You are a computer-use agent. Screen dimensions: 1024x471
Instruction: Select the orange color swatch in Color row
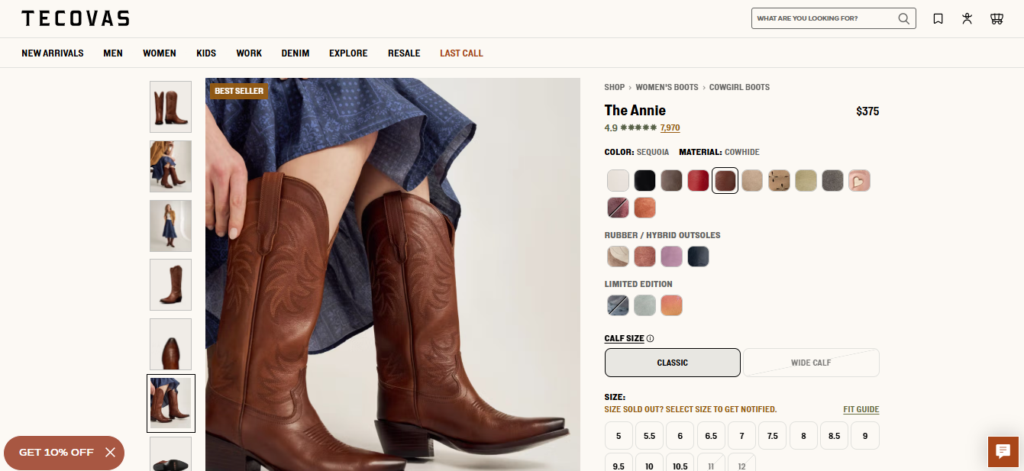645,208
